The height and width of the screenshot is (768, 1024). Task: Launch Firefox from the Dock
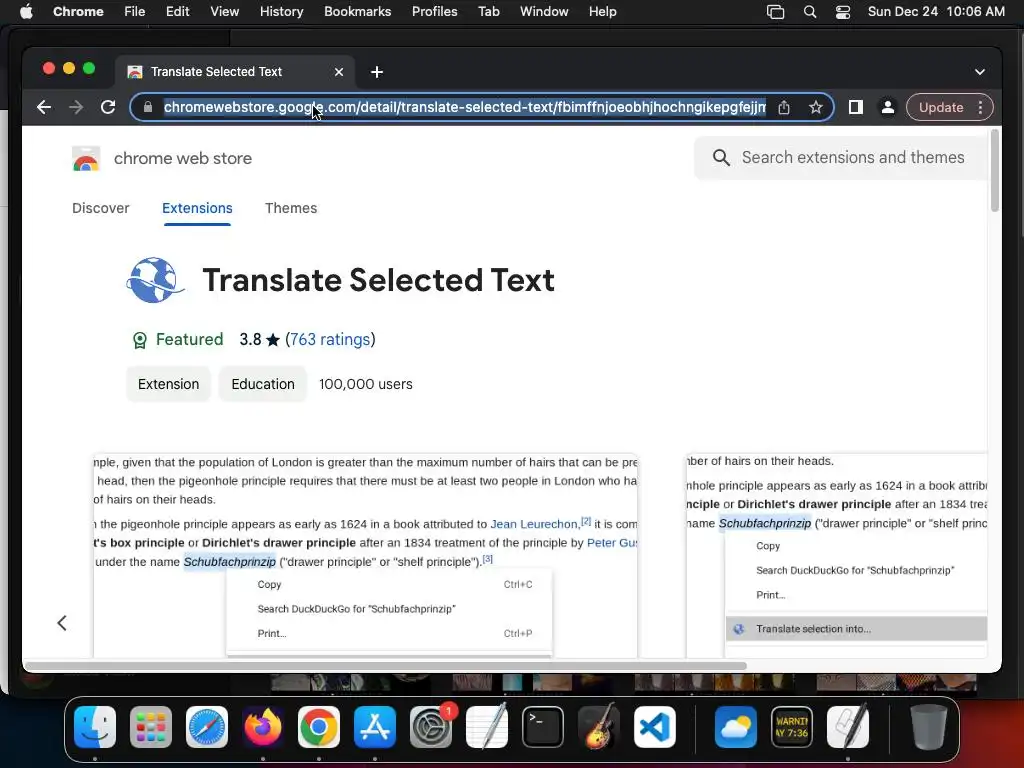pyautogui.click(x=263, y=727)
